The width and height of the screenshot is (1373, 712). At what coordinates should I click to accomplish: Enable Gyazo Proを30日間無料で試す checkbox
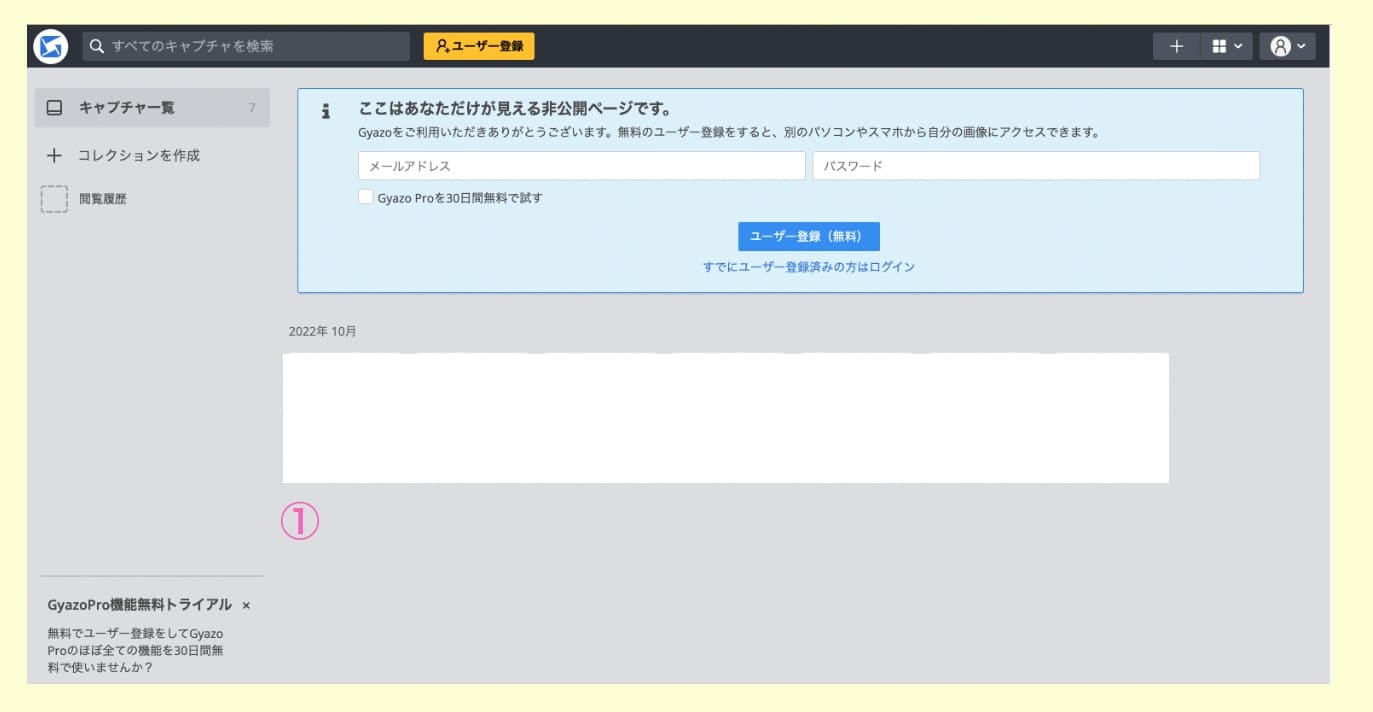coord(366,197)
